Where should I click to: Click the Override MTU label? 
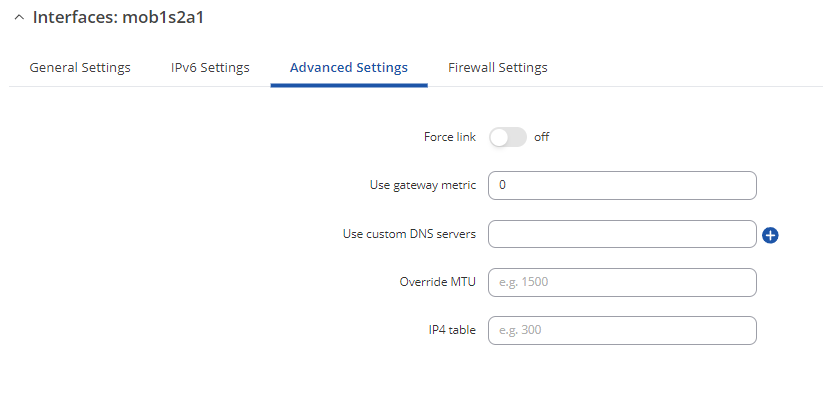point(438,282)
